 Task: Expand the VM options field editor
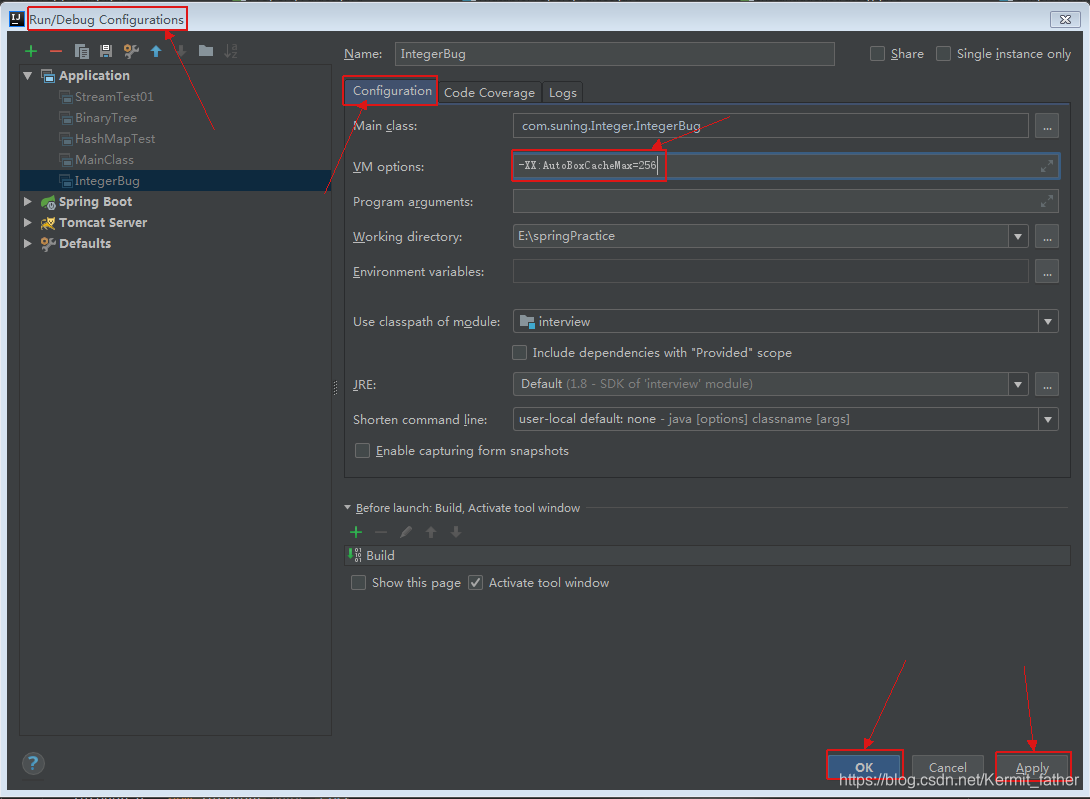(x=1046, y=166)
